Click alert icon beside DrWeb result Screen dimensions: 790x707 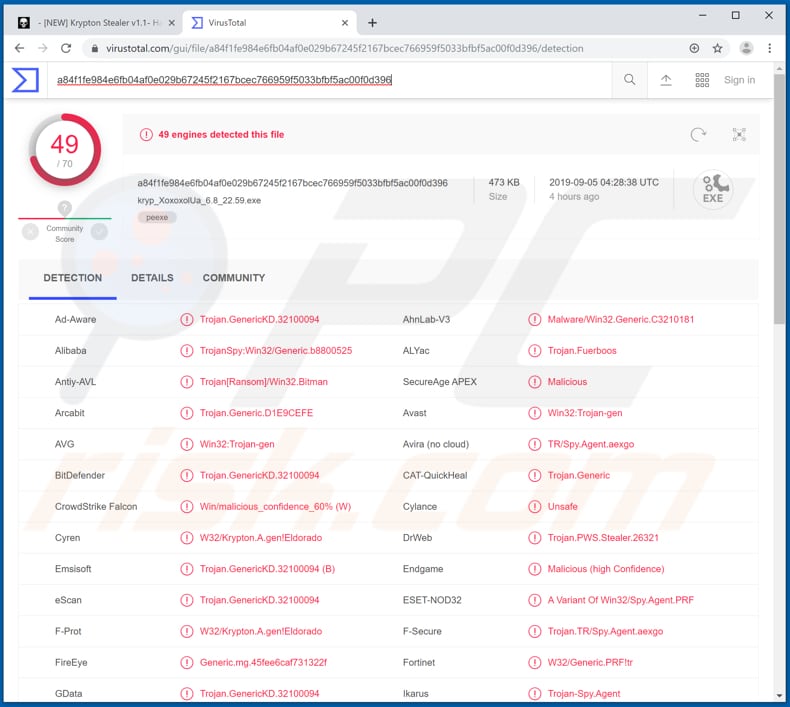point(535,538)
